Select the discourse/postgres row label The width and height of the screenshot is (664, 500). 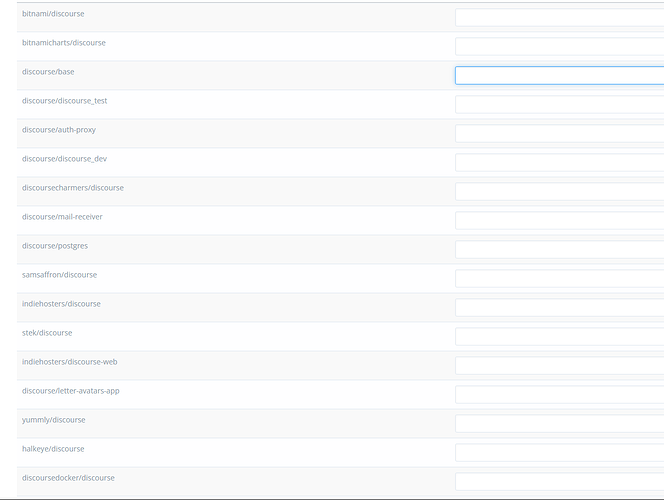(55, 246)
